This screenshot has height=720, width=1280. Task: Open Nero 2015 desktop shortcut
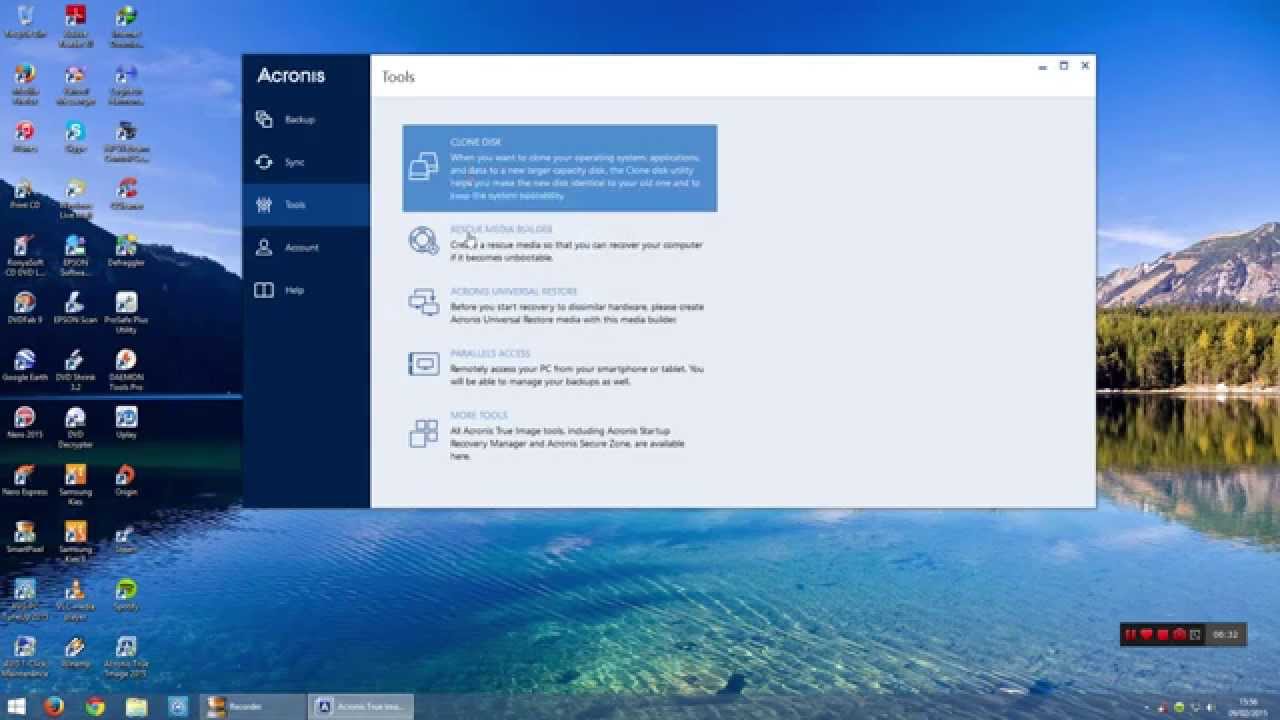click(25, 423)
